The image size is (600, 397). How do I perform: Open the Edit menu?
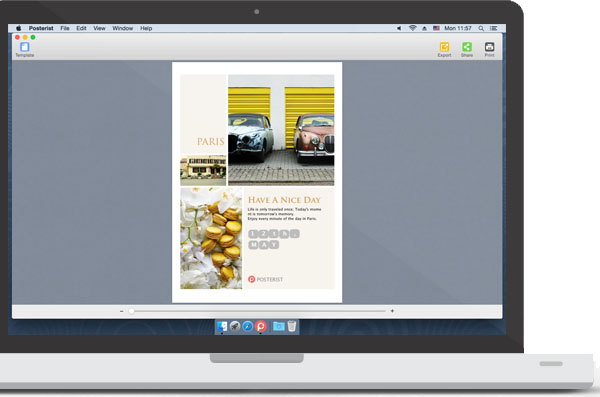coord(81,28)
